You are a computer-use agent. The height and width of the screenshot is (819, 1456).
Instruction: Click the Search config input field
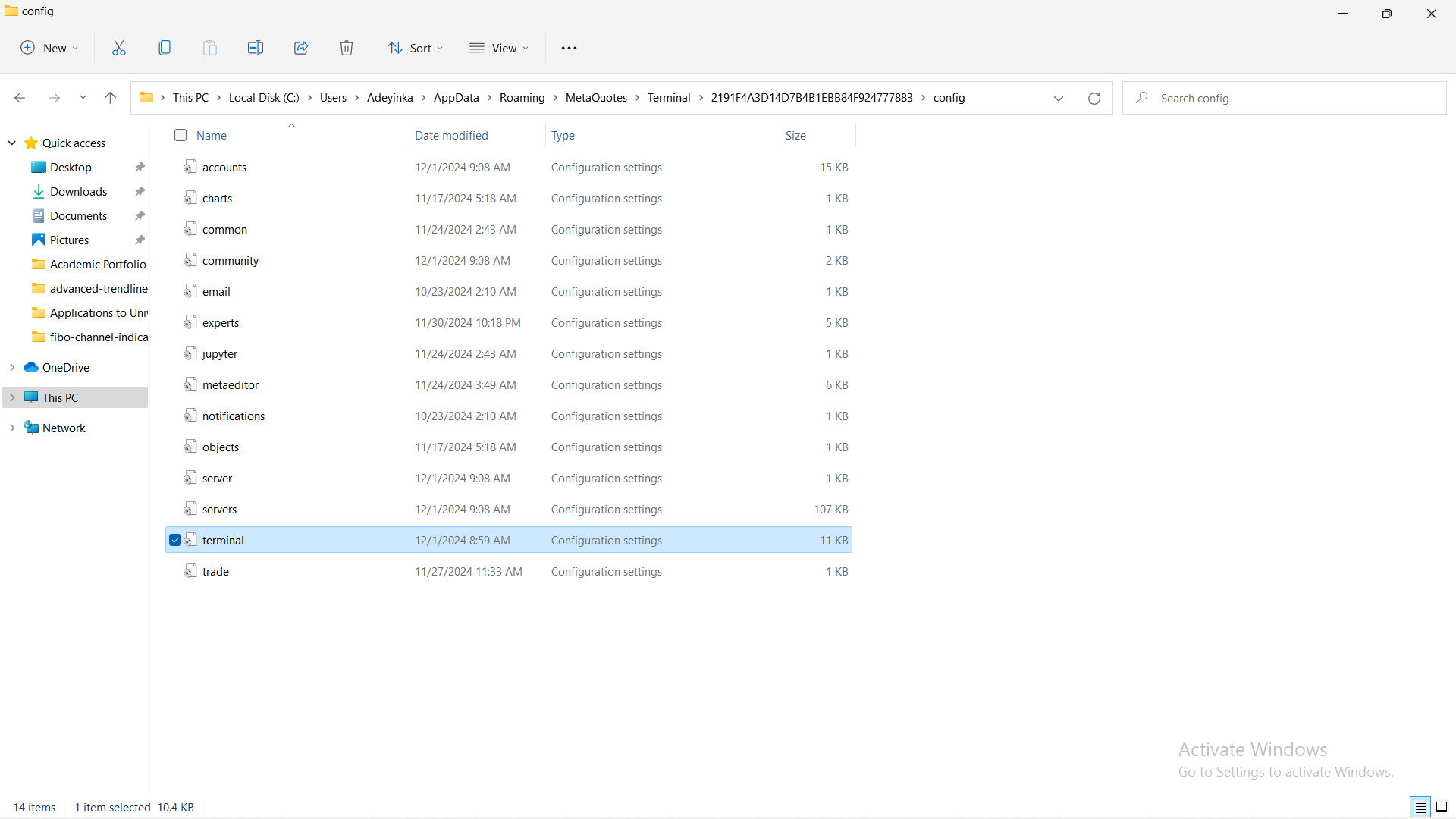[1289, 98]
